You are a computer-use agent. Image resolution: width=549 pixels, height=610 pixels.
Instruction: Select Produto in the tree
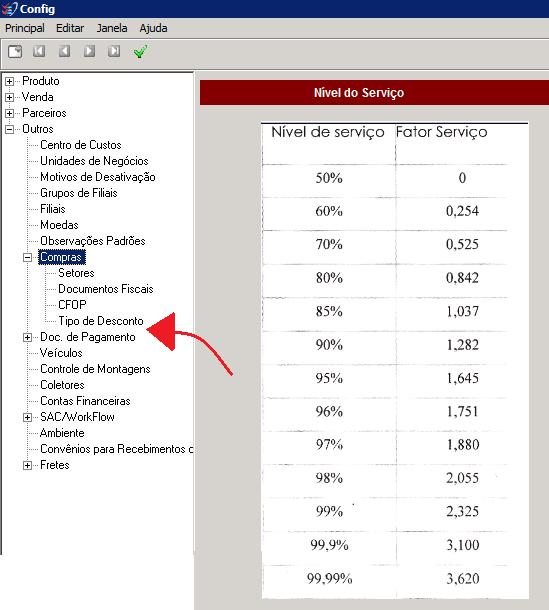41,81
